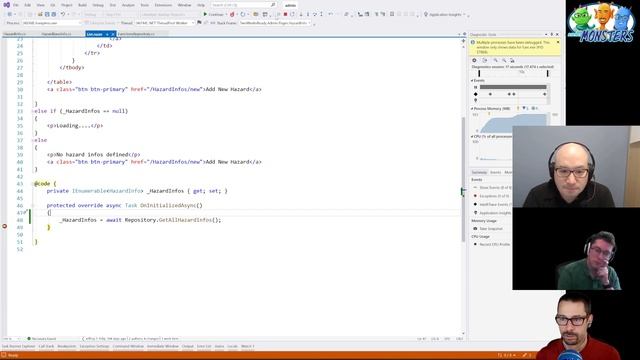This screenshot has width=640, height=360.
Task: Open the Immediate Window tab
Action: point(162,347)
